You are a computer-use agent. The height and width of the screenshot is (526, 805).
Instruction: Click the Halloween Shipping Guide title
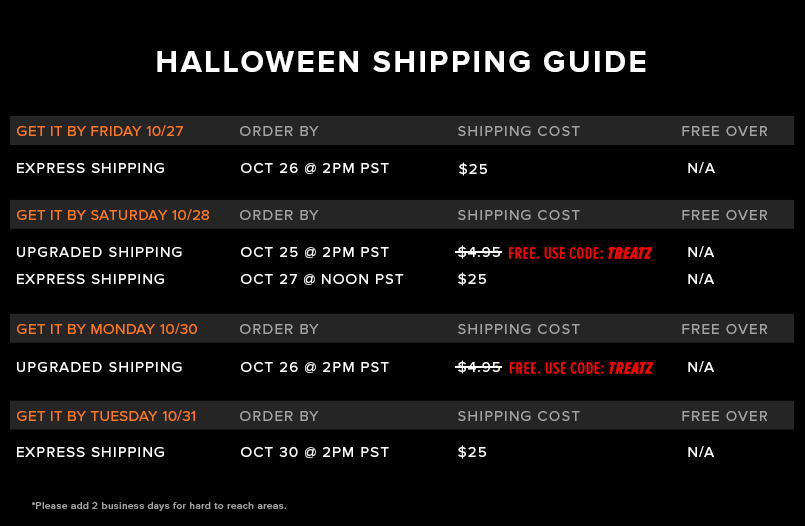(x=401, y=62)
